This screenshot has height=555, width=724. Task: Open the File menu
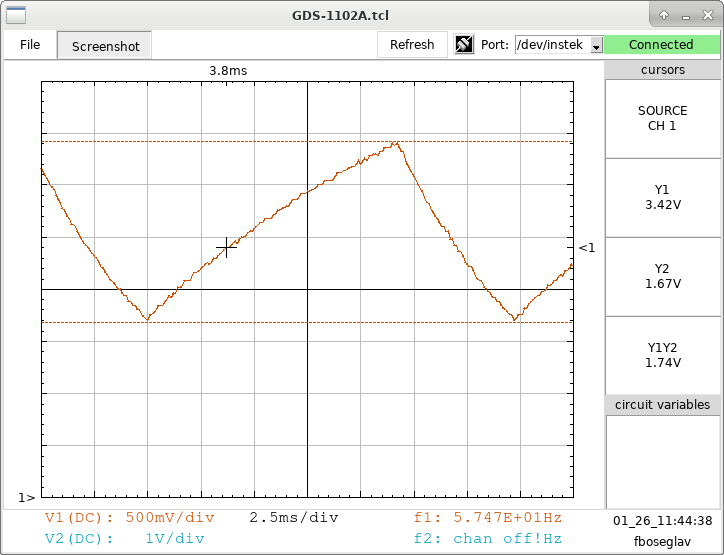tap(30, 45)
